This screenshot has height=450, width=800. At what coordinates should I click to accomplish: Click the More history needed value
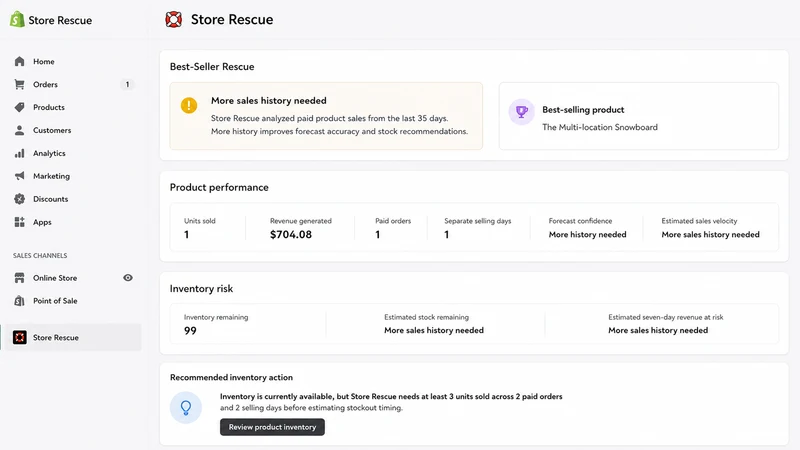587,234
